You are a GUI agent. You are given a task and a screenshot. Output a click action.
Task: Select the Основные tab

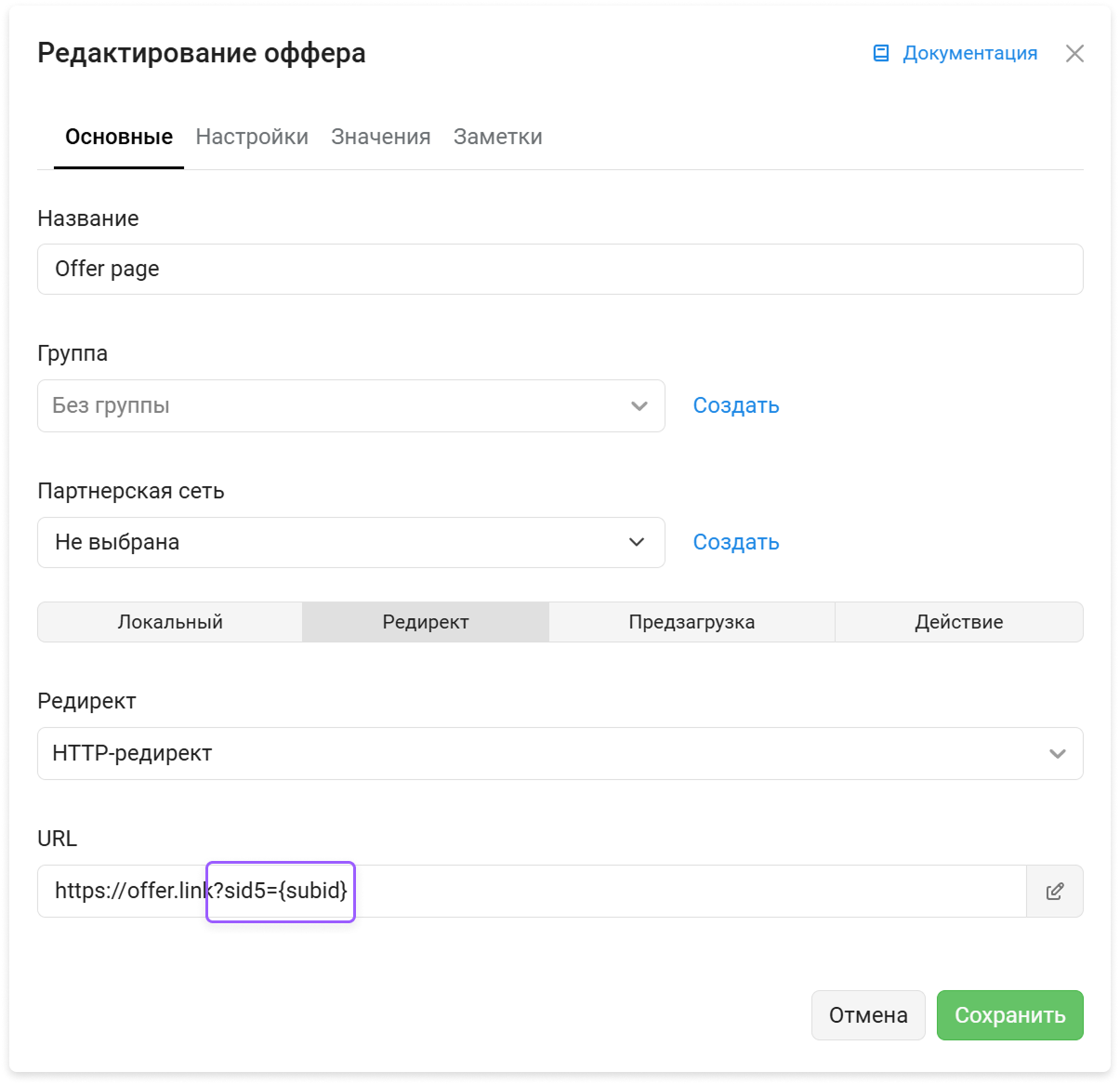tap(119, 137)
